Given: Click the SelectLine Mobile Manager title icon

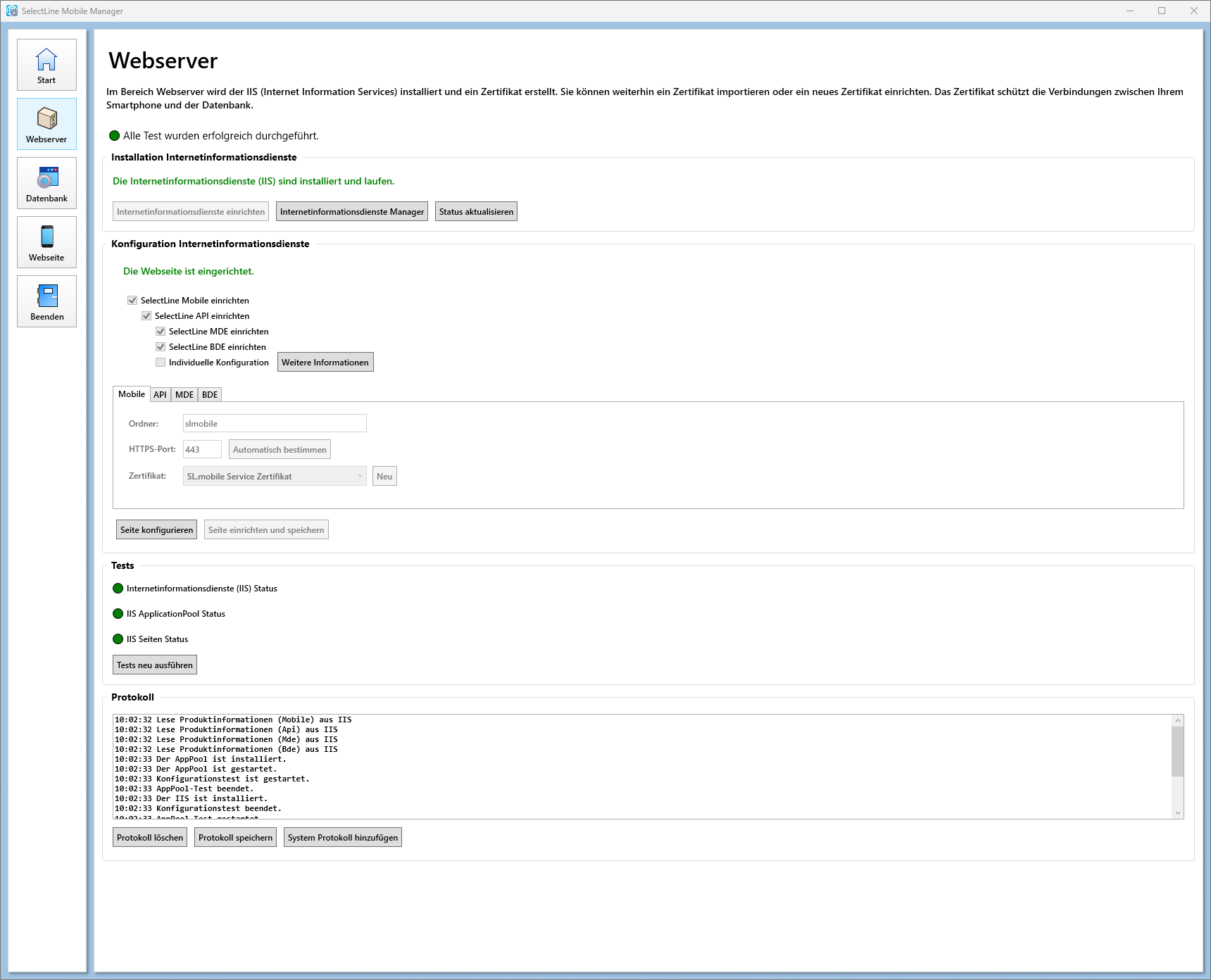Looking at the screenshot, I should [x=12, y=11].
